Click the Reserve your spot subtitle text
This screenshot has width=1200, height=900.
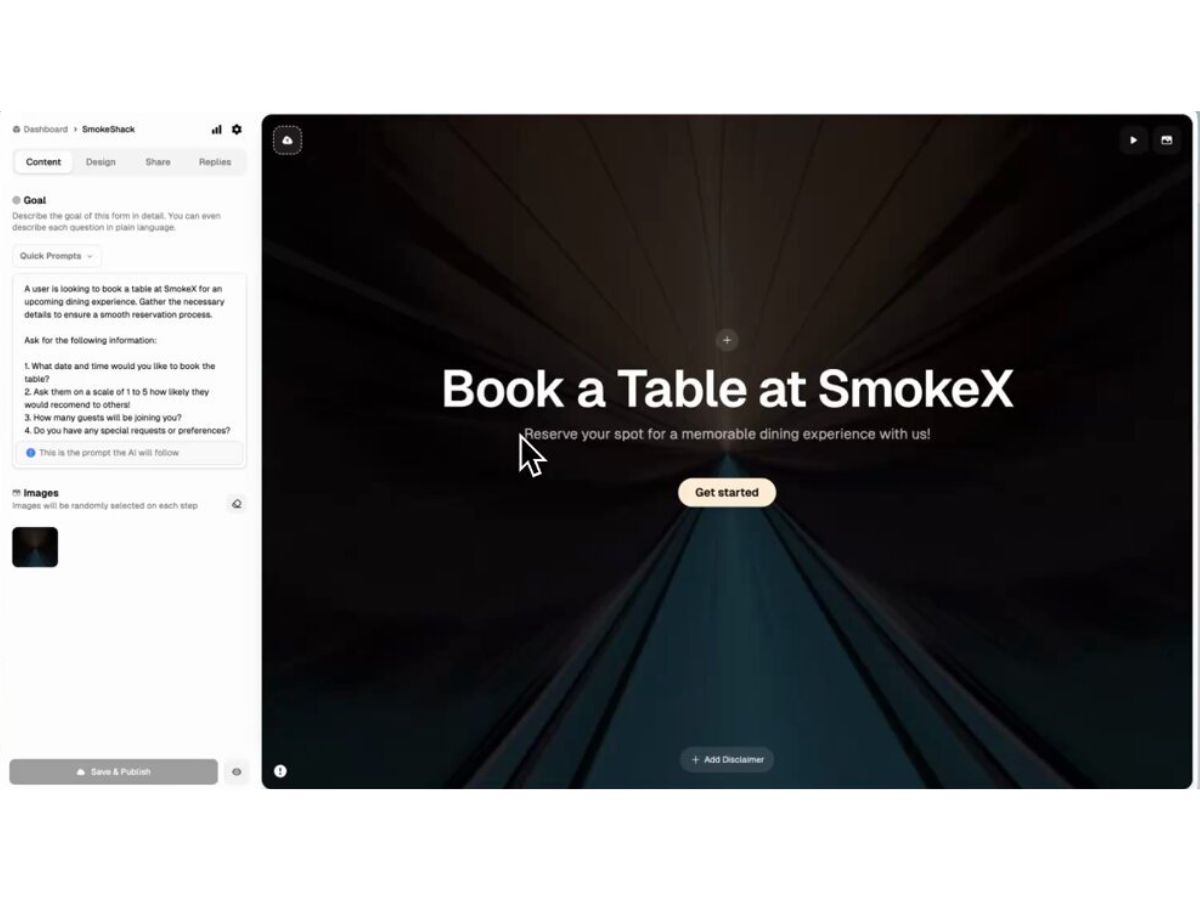[x=727, y=434]
